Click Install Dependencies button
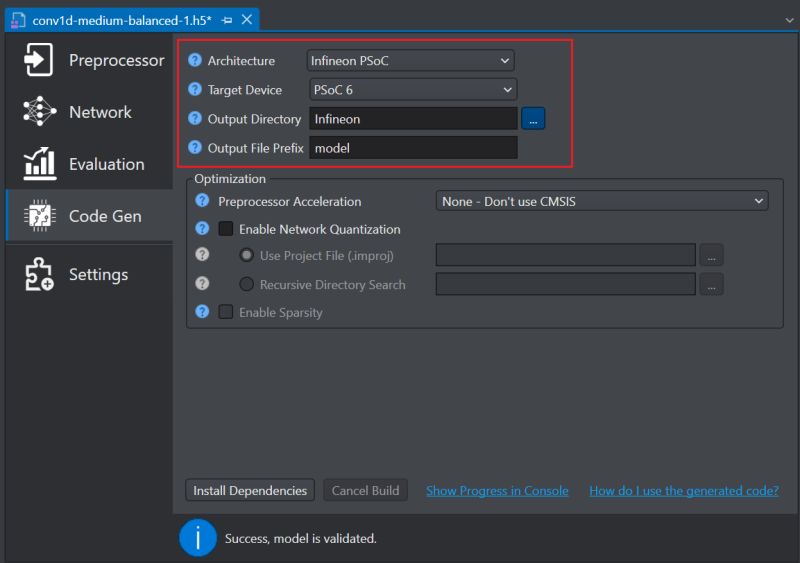The width and height of the screenshot is (800, 563). [250, 491]
